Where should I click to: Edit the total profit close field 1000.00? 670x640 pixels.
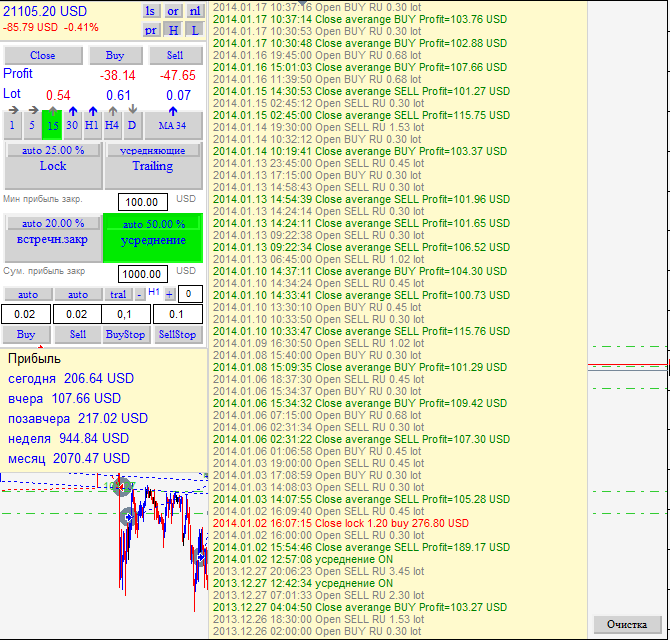(x=142, y=274)
